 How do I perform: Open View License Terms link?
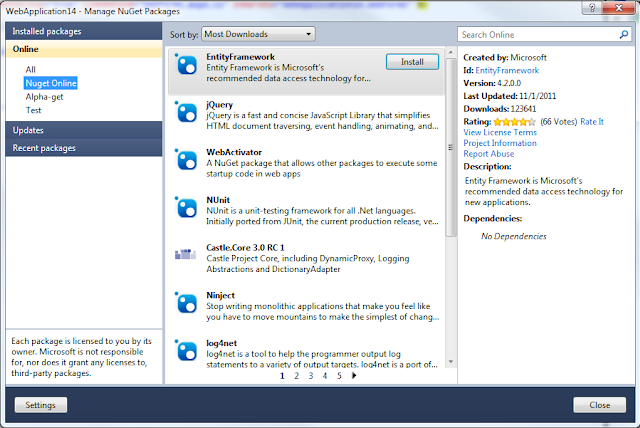pyautogui.click(x=500, y=132)
